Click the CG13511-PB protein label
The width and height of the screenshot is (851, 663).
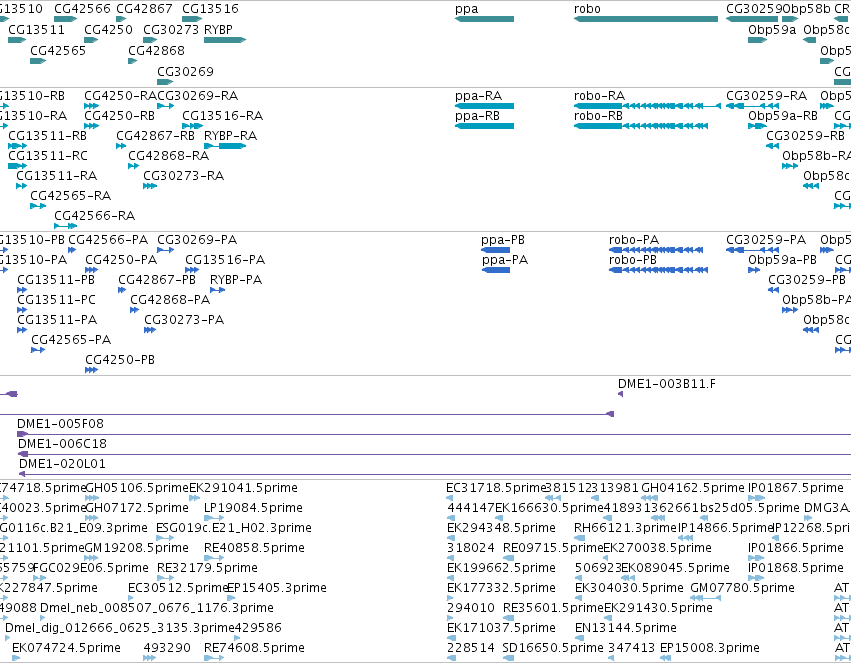(x=56, y=280)
